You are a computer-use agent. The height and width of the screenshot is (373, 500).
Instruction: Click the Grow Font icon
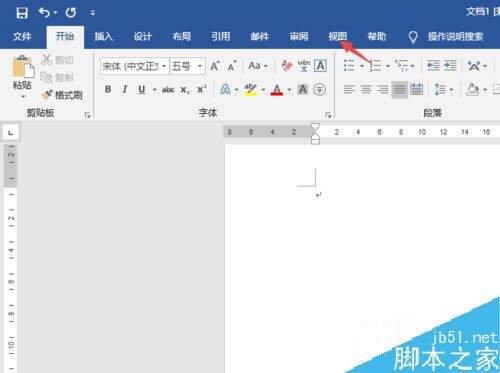(215, 66)
